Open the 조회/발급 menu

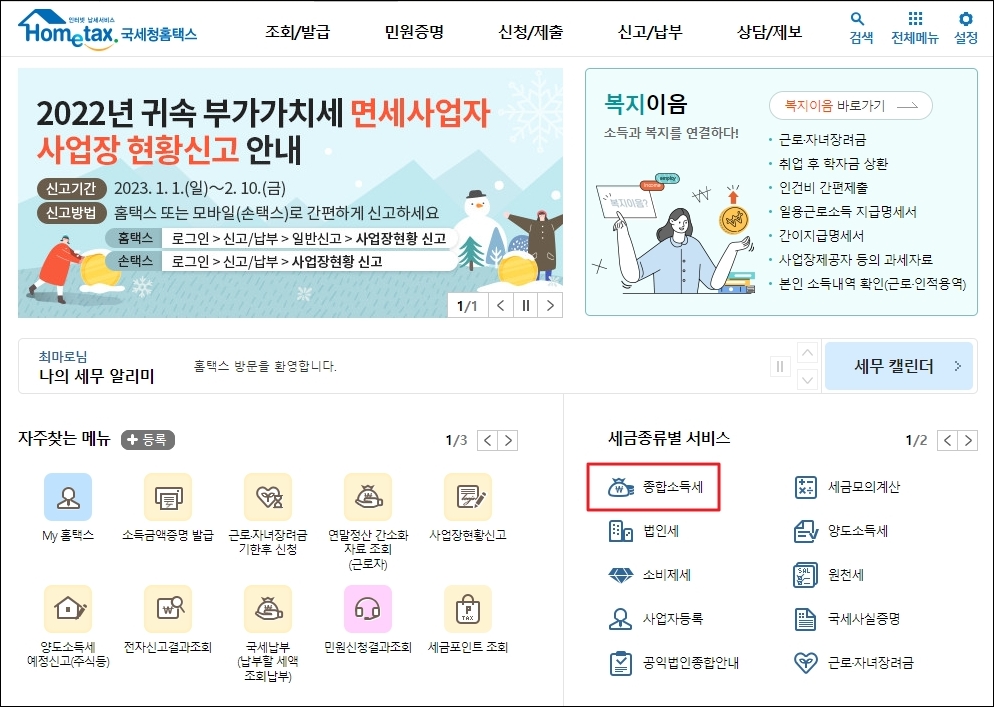click(297, 31)
